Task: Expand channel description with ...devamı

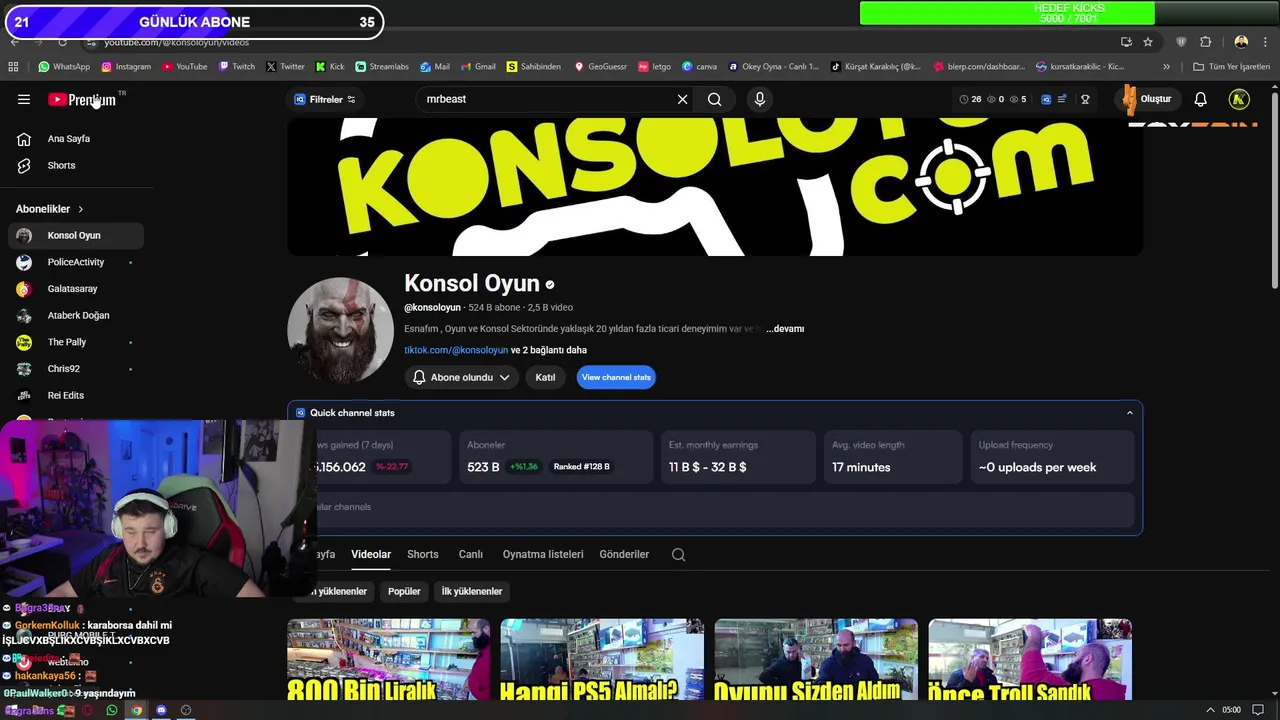Action: coord(785,329)
